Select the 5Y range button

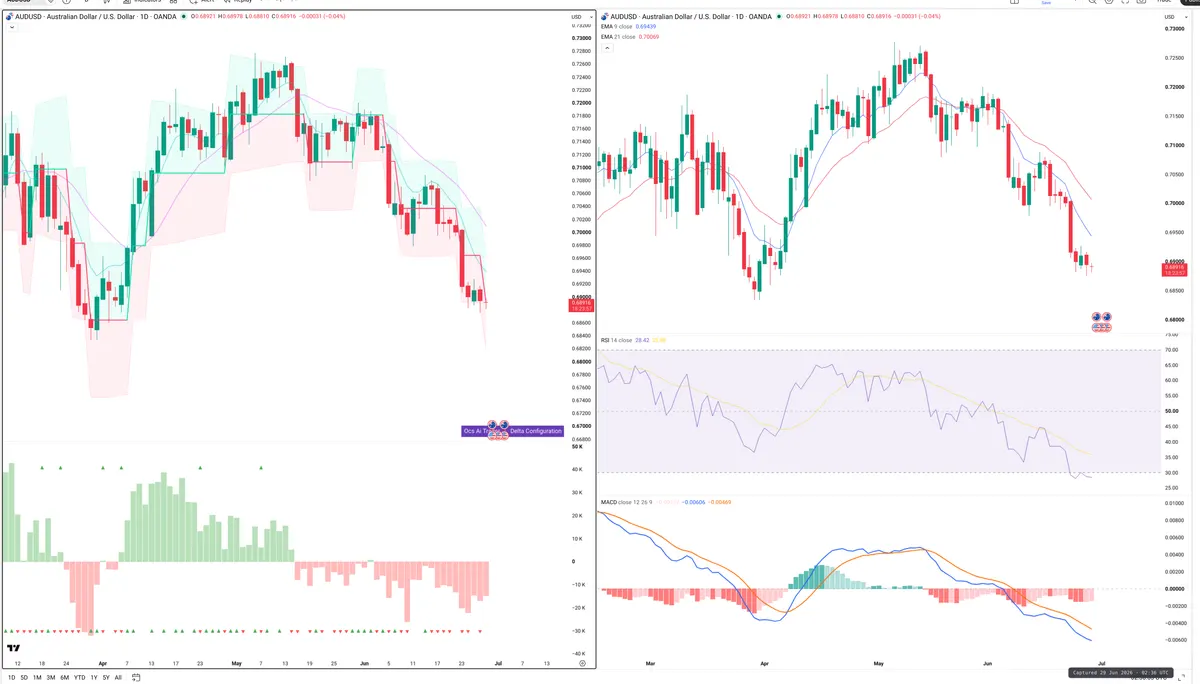click(x=106, y=677)
